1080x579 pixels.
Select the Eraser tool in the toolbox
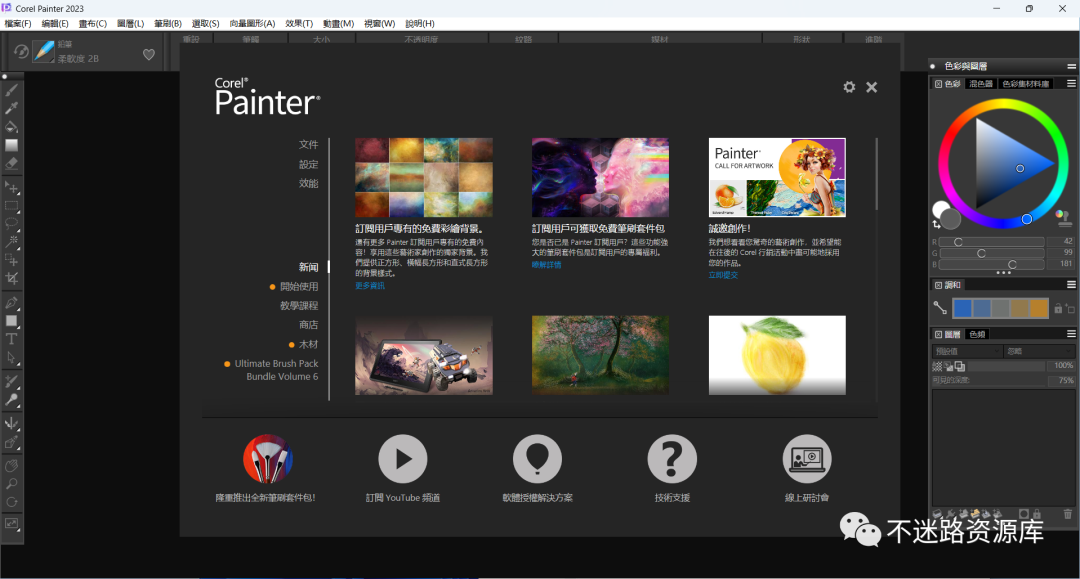(x=12, y=164)
